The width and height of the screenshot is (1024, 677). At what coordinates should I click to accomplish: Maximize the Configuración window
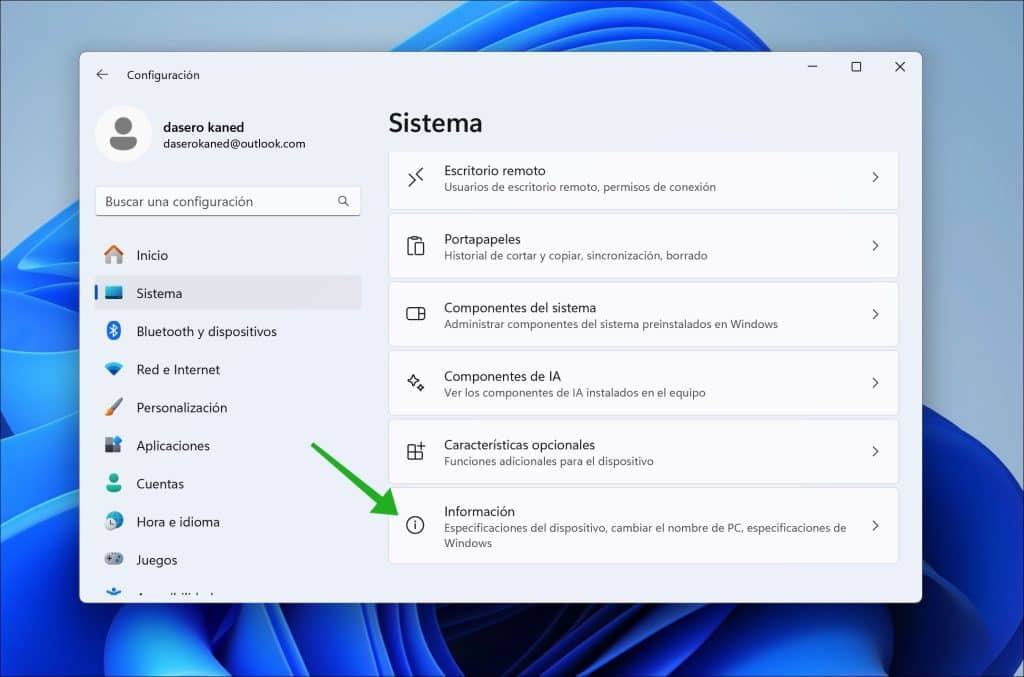click(856, 67)
